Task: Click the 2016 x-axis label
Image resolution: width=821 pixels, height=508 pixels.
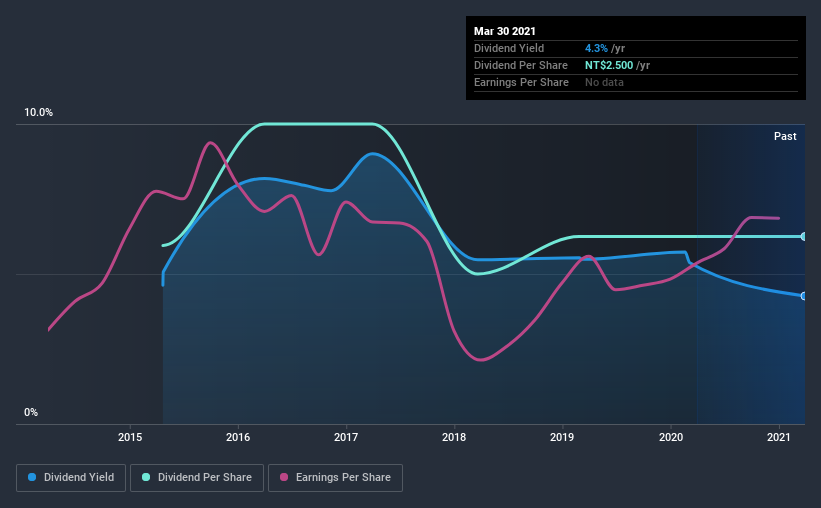Action: (238, 437)
